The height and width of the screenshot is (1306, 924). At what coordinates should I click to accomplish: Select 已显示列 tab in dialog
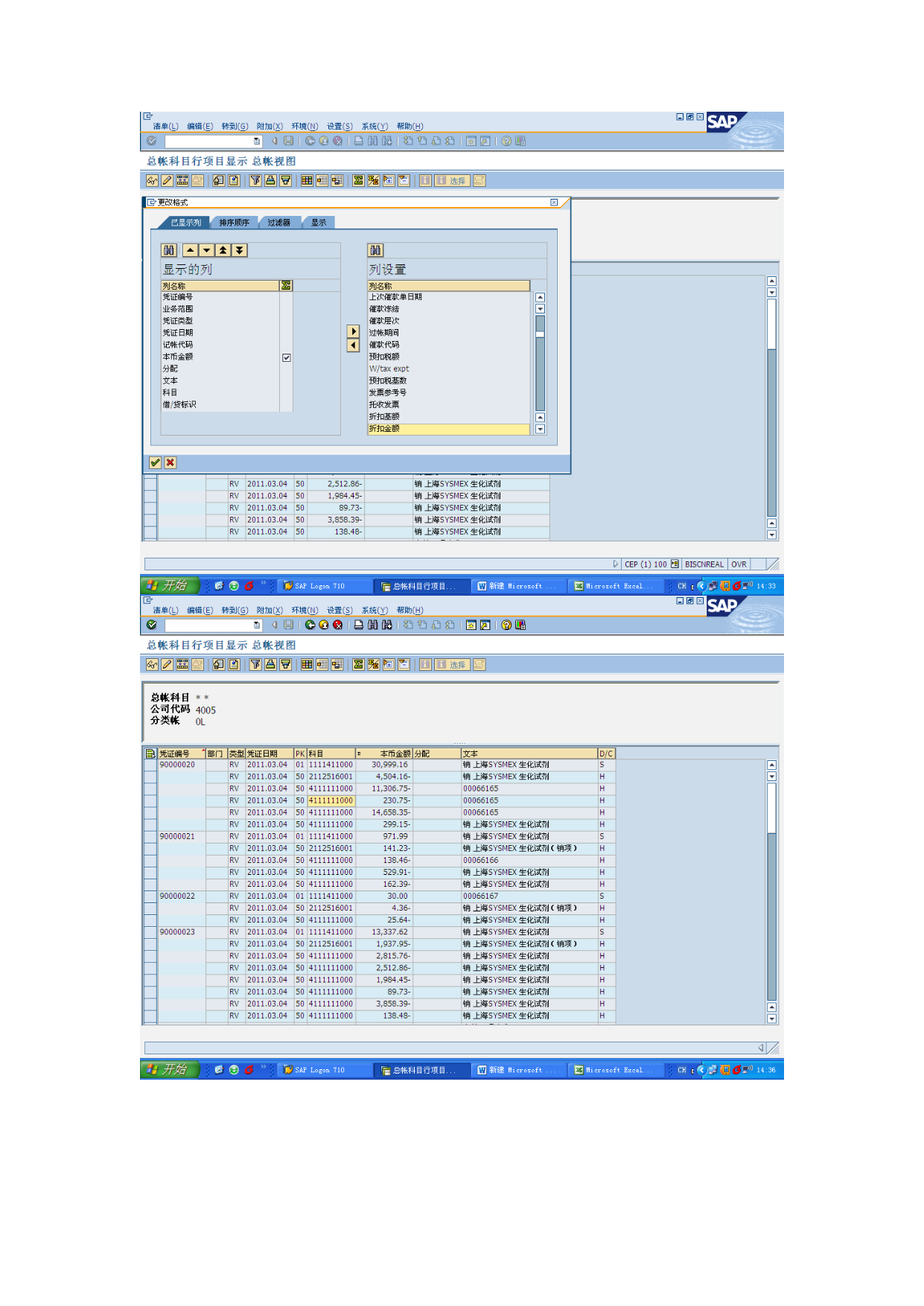click(x=185, y=223)
